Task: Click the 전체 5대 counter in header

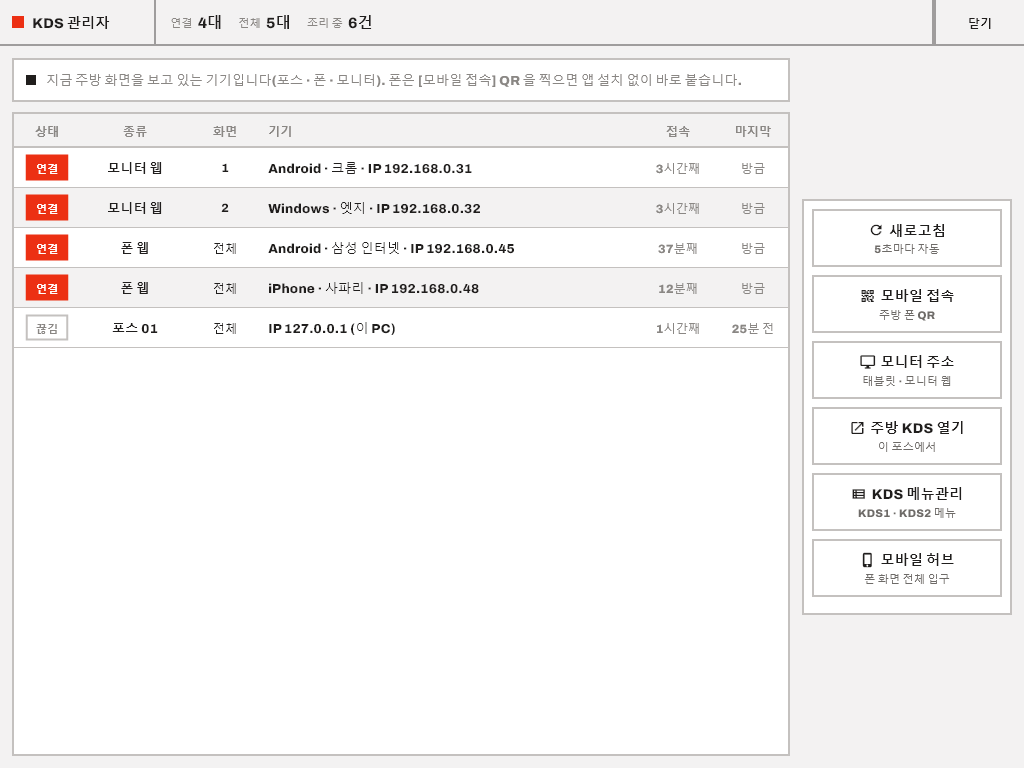Action: [x=264, y=23]
